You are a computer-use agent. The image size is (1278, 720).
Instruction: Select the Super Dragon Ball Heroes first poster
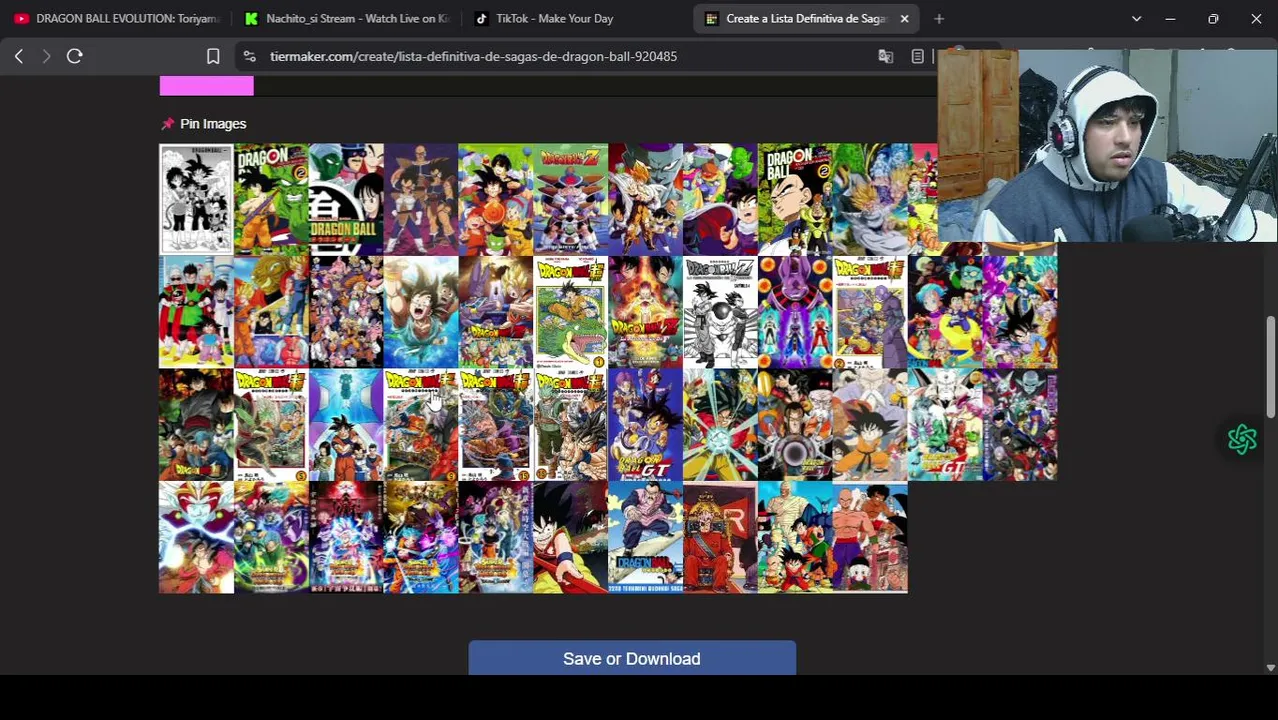click(271, 538)
